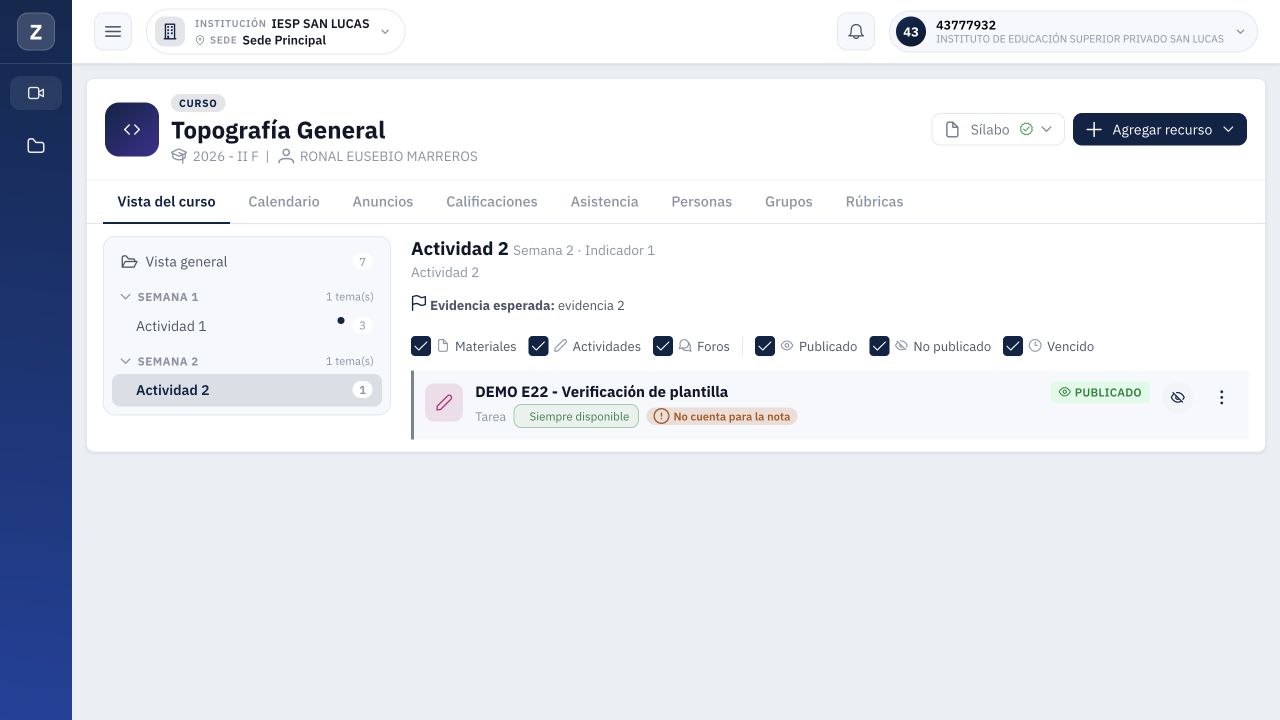This screenshot has width=1280, height=720.
Task: Switch to the Calendario tab
Action: 284,201
